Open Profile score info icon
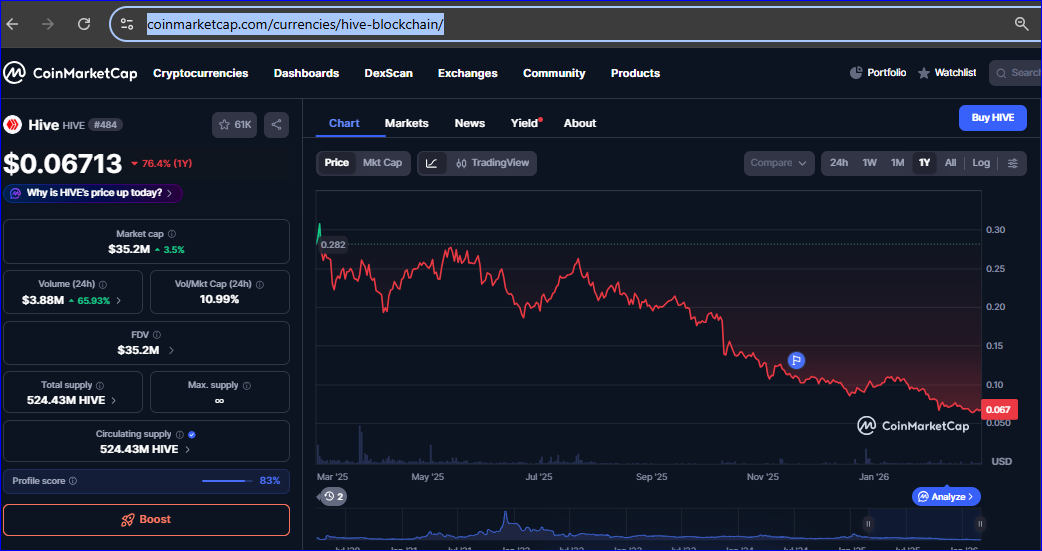 pos(73,481)
